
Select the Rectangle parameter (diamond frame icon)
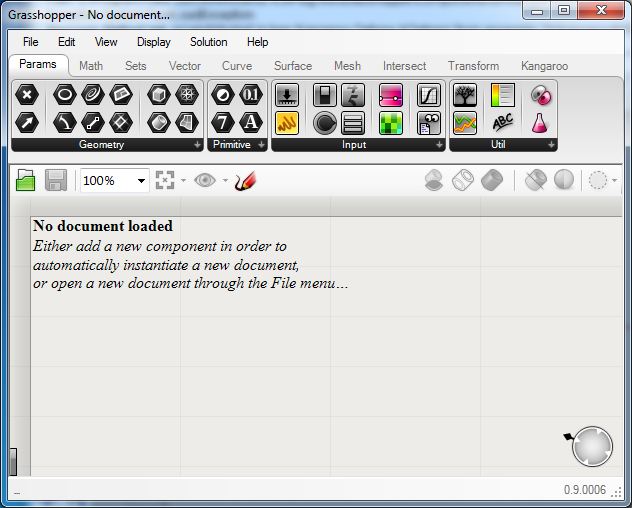[x=121, y=123]
